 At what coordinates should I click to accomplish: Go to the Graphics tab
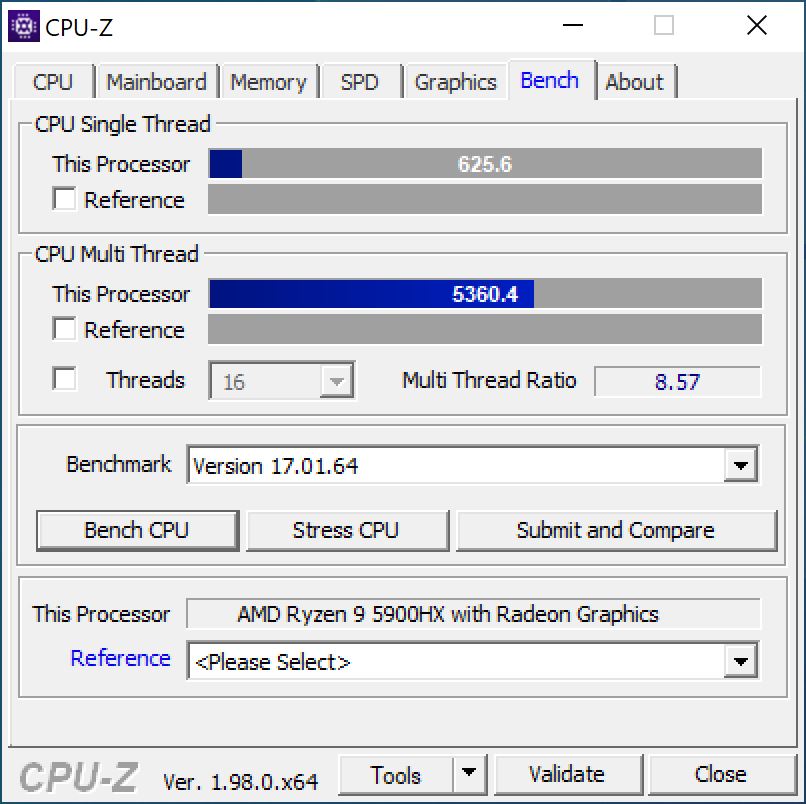455,82
